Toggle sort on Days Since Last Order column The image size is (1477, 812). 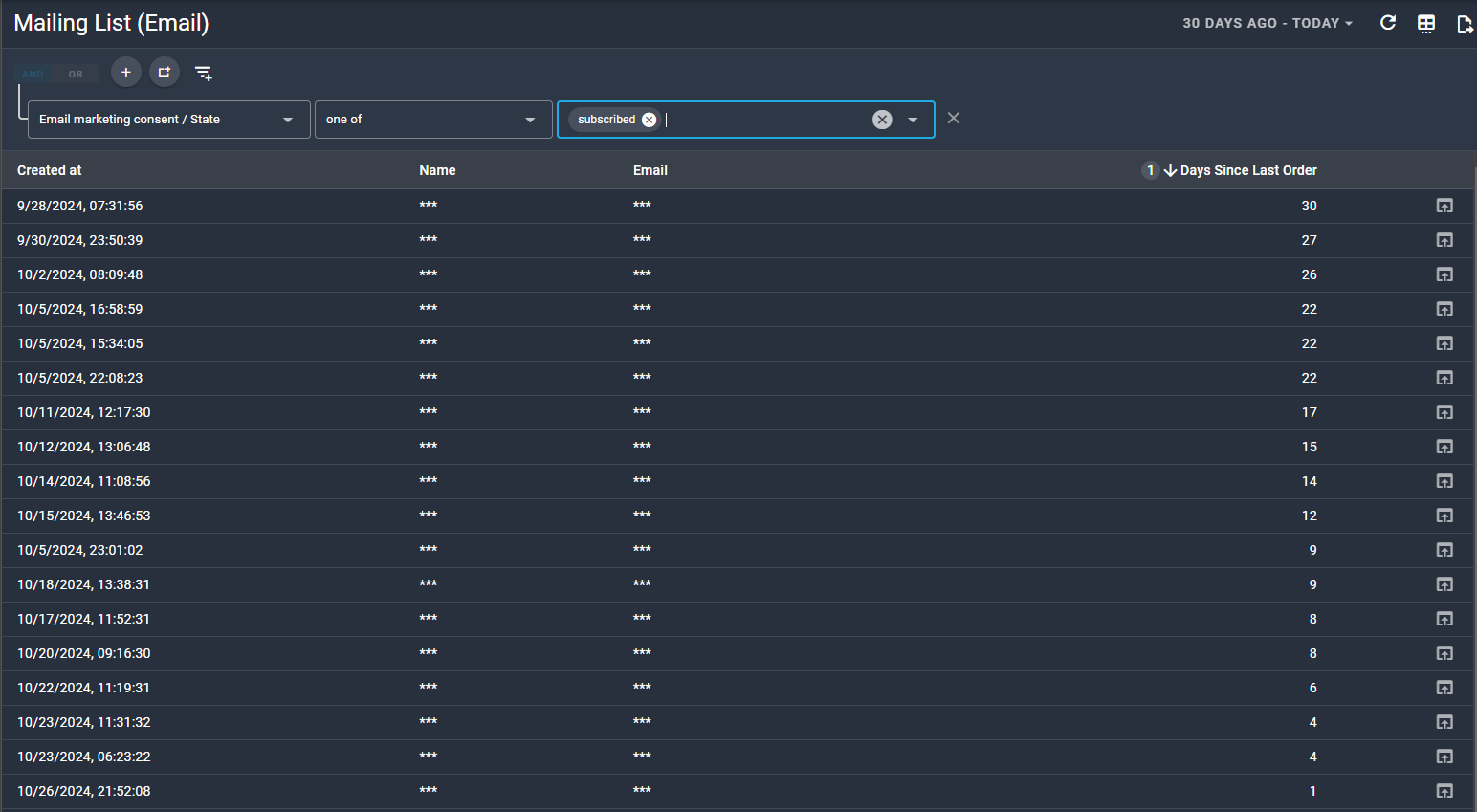pos(1248,170)
